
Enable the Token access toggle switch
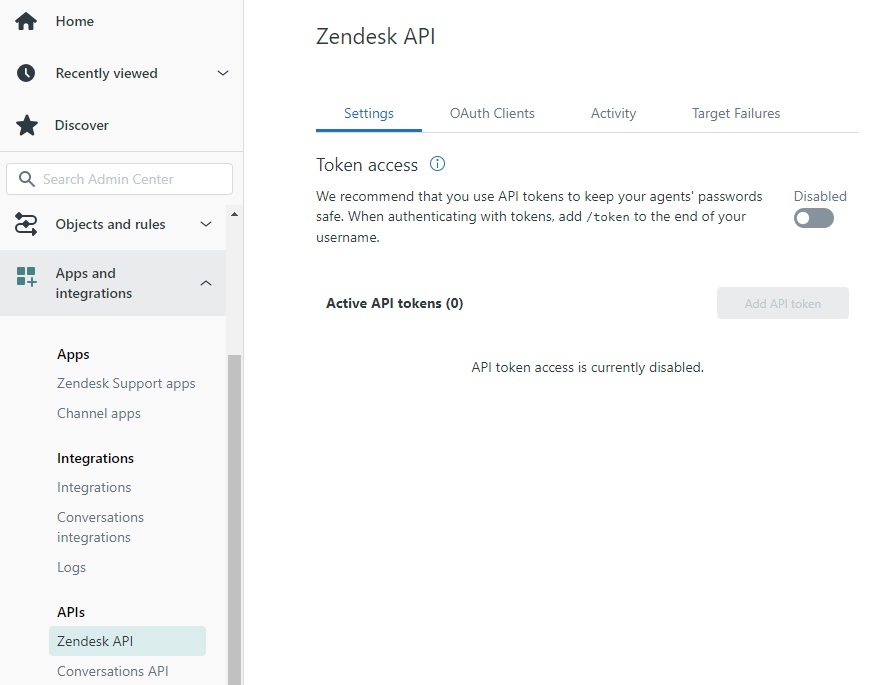coord(813,218)
